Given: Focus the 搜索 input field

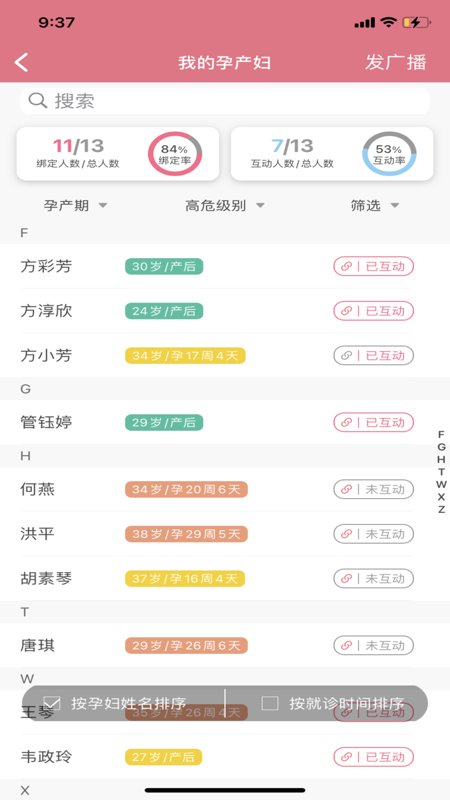Looking at the screenshot, I should [x=225, y=101].
